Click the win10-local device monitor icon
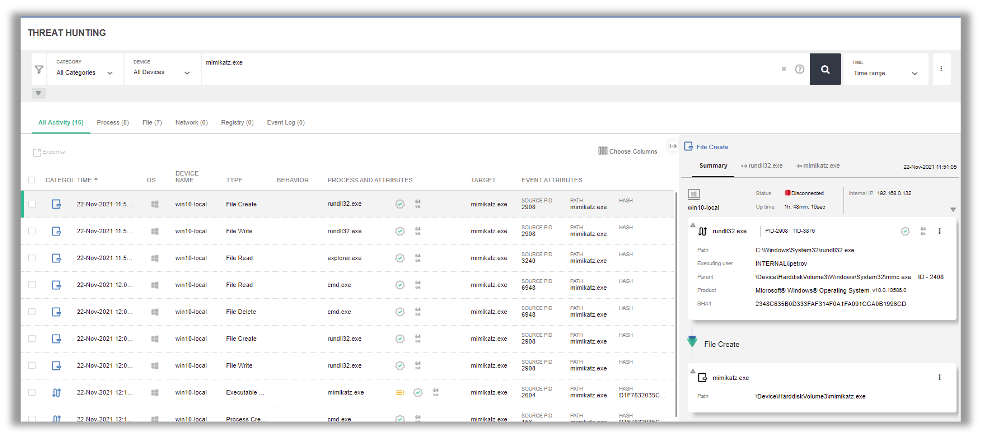The image size is (981, 437). [x=694, y=194]
